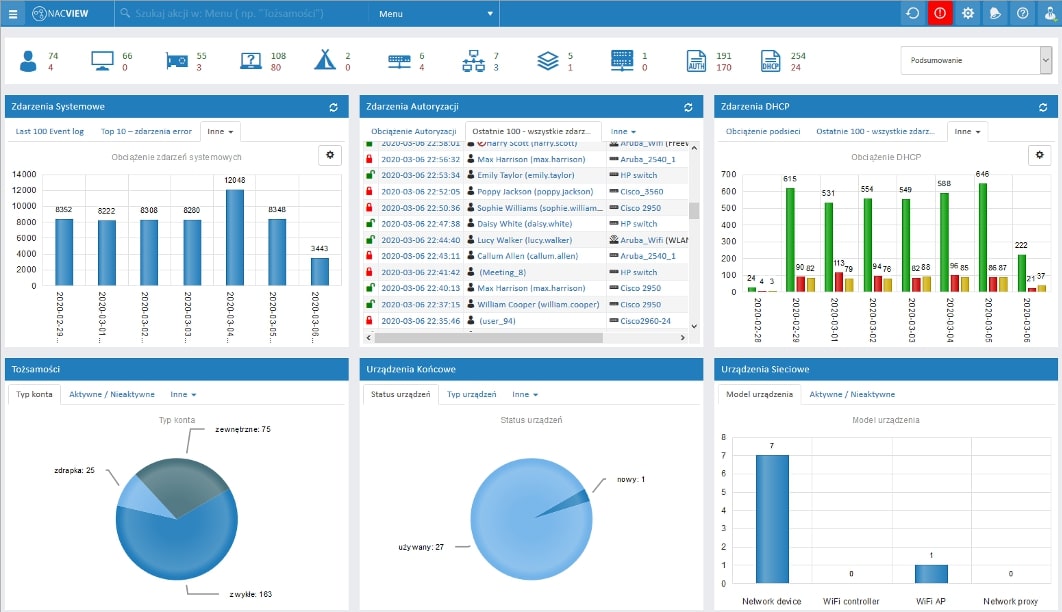Click the red alert icon in header
Screen dimensions: 1062x612
coord(940,14)
